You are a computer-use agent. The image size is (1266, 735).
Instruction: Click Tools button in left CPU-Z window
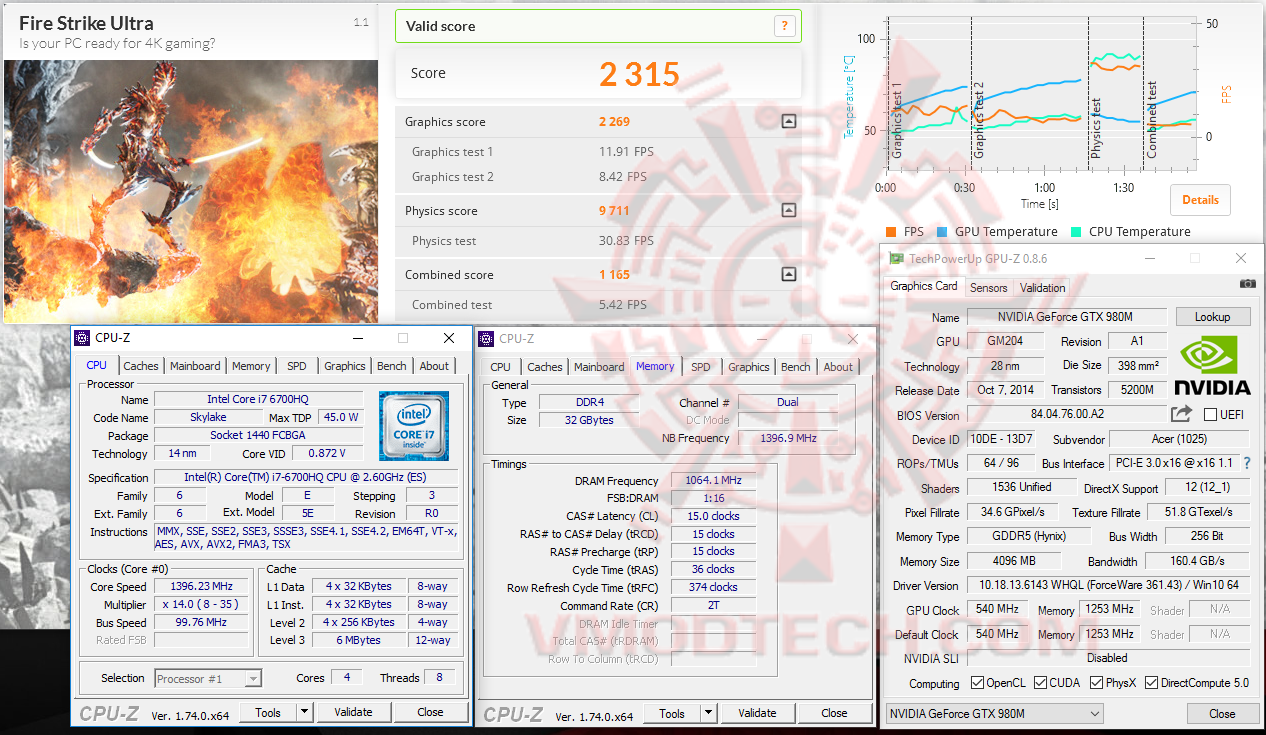(x=268, y=712)
